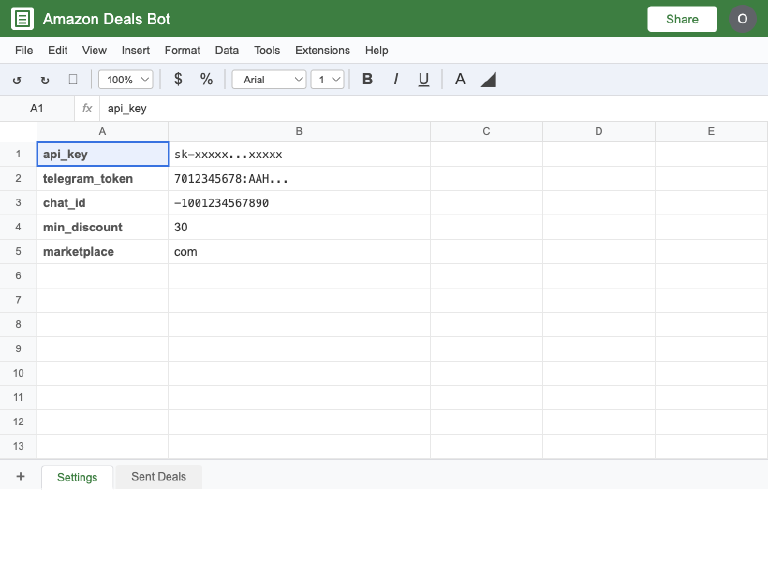
Task: Click the formula bar showing api_key
Action: 433,108
